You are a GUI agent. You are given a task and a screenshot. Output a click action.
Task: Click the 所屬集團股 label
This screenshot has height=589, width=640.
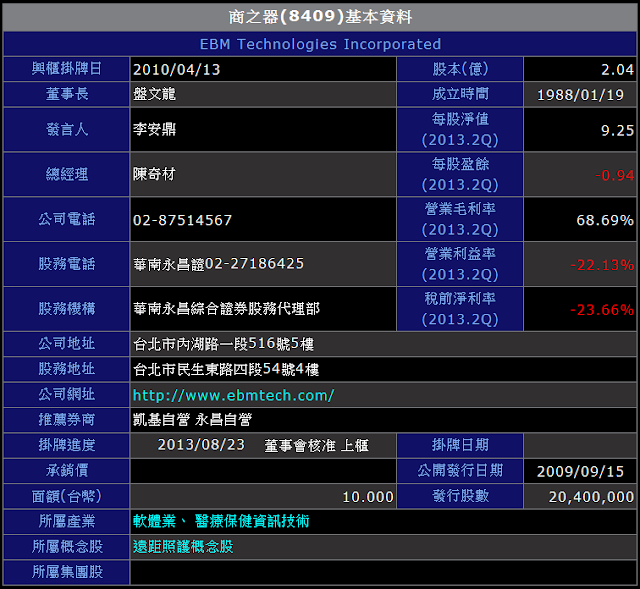pos(67,572)
